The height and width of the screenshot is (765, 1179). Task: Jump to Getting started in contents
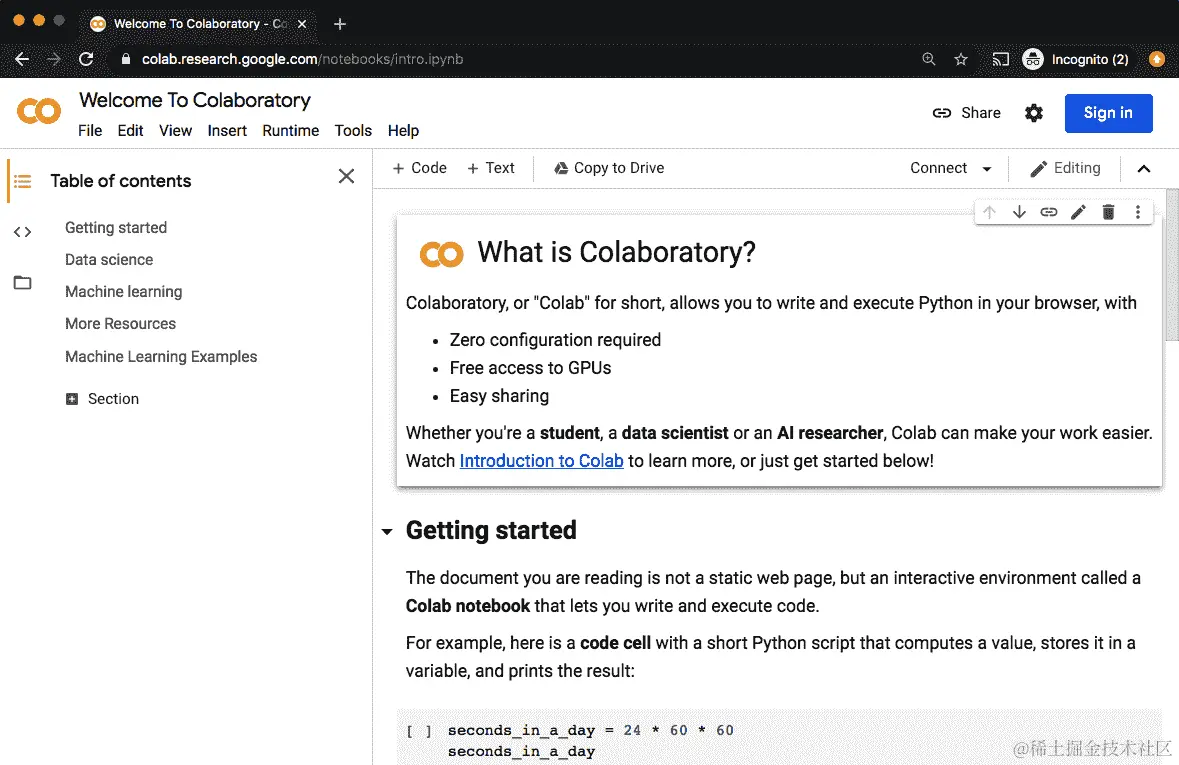(x=116, y=227)
